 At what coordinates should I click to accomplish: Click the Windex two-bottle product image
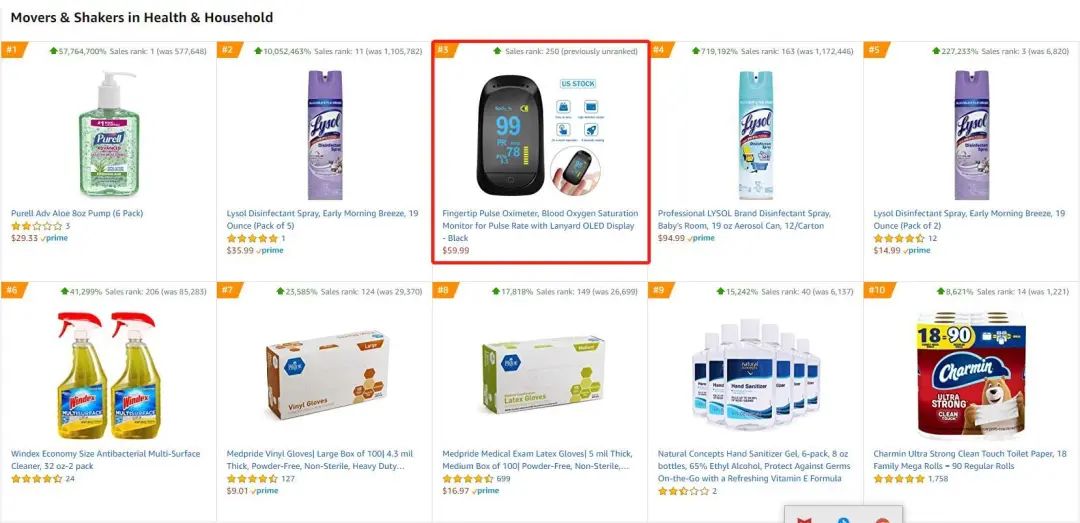[108, 375]
